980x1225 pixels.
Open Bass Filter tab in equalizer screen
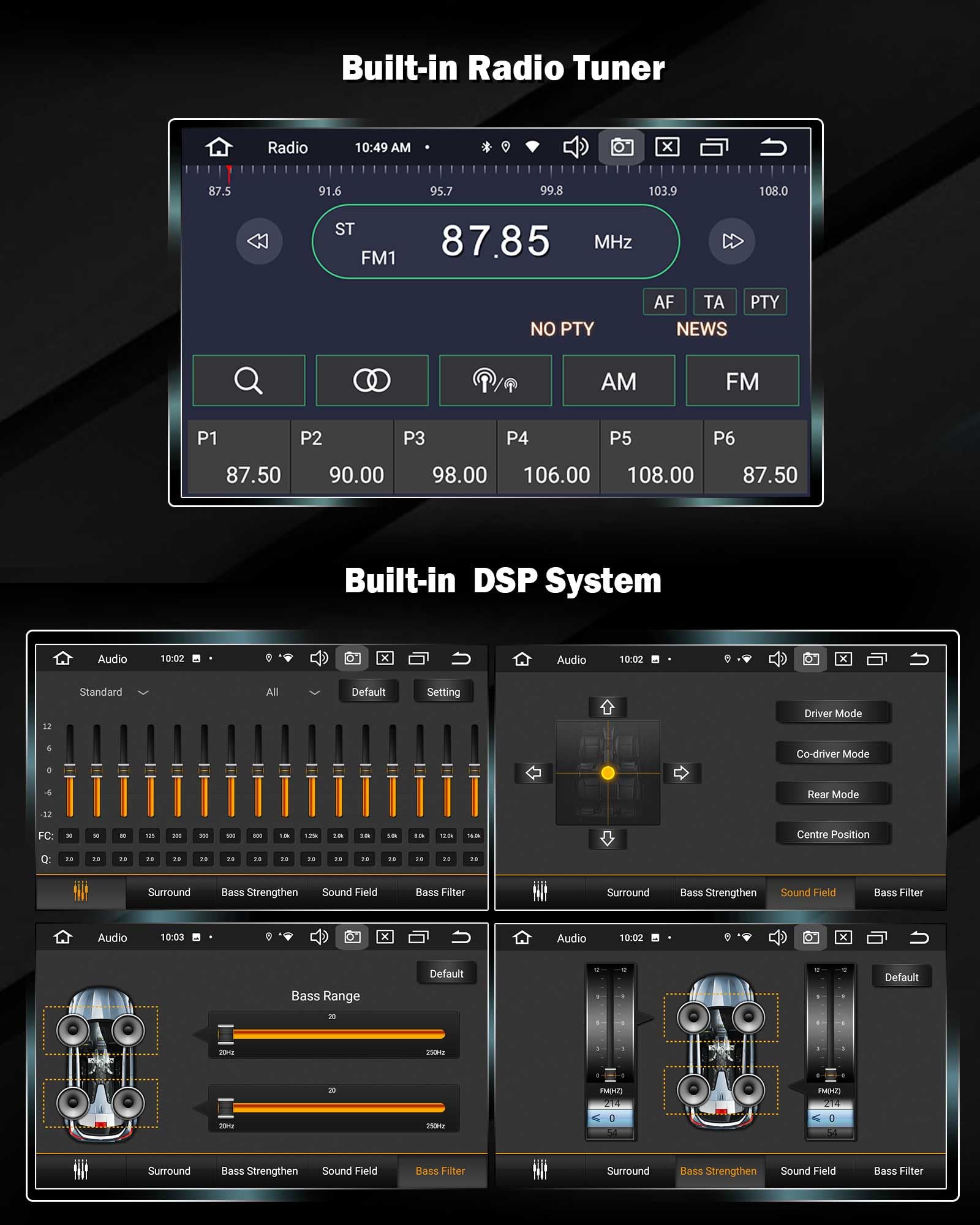click(x=440, y=892)
